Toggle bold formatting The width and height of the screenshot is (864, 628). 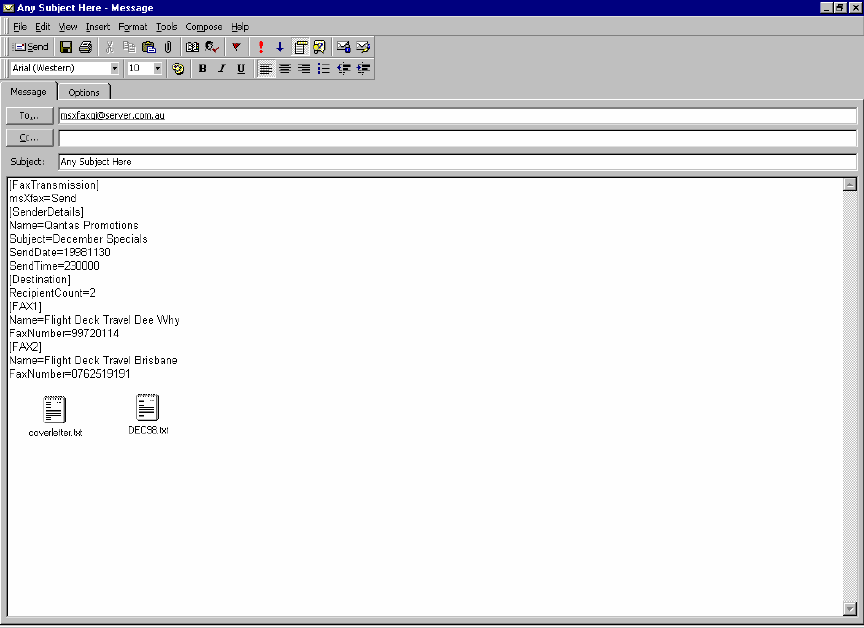[x=203, y=69]
